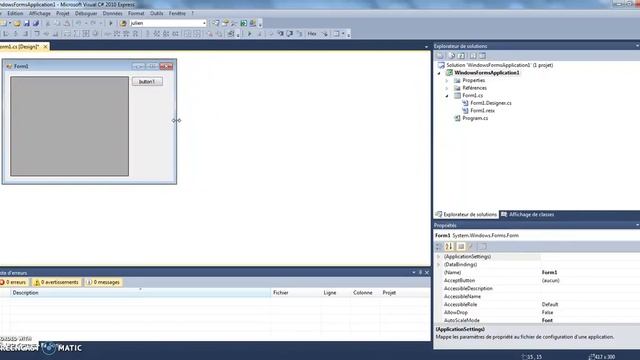Select the Solution 'WindowsFormsApplication1' node
This screenshot has width=640, height=360.
coord(500,65)
